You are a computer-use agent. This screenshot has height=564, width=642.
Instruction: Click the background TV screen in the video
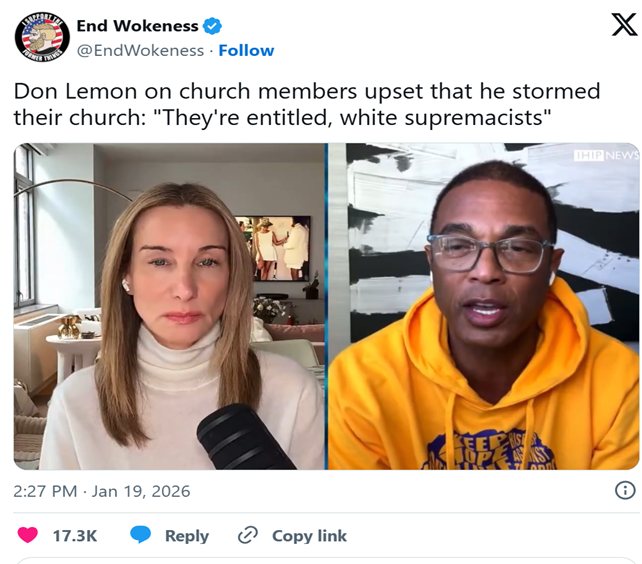pyautogui.click(x=273, y=247)
